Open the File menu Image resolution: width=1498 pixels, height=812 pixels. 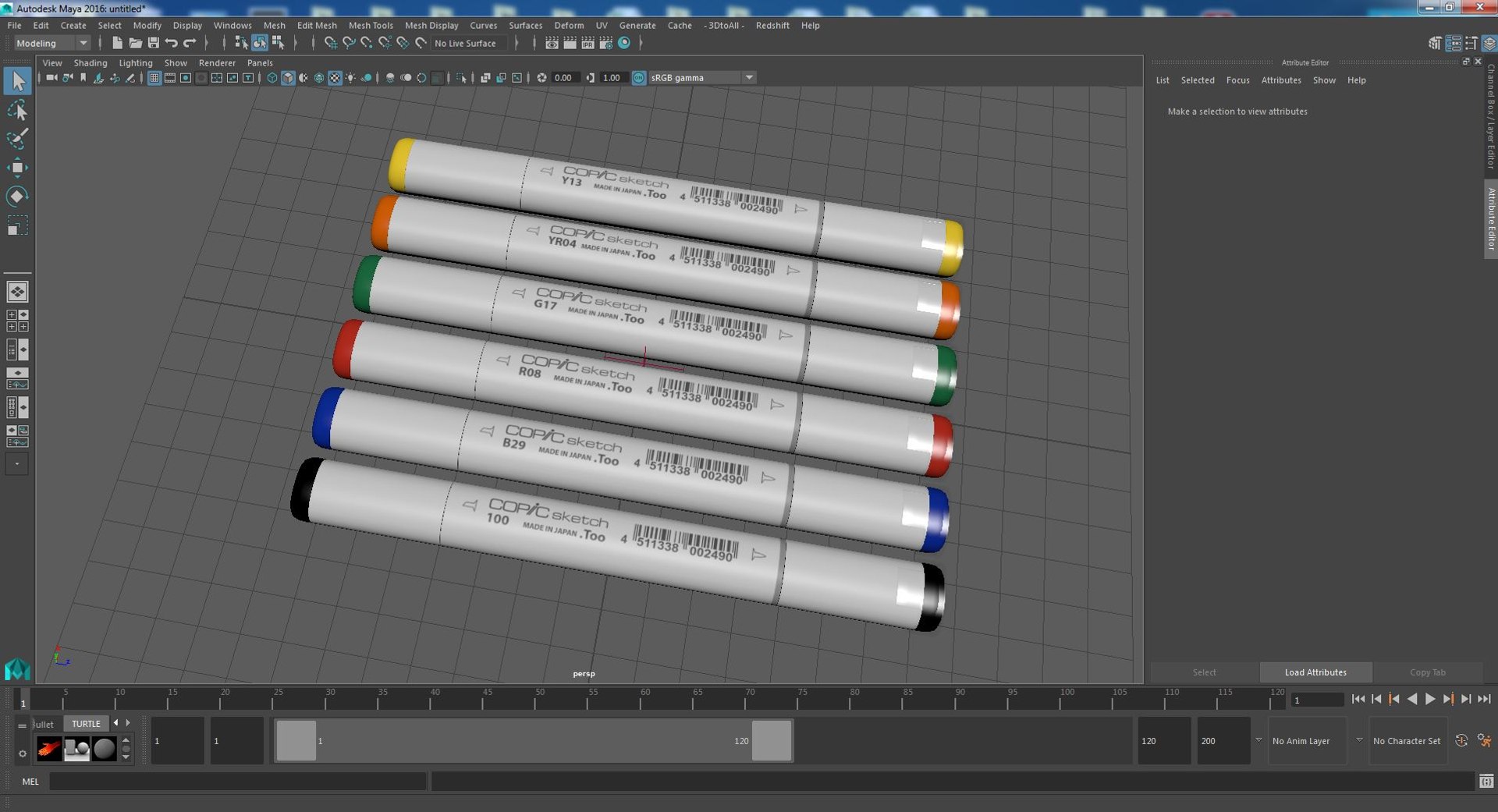pyautogui.click(x=14, y=26)
